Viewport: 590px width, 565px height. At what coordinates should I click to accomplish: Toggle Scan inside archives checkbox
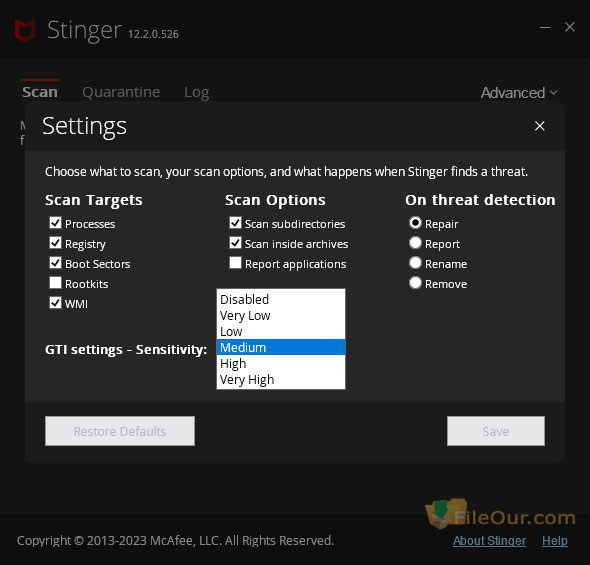(x=235, y=243)
